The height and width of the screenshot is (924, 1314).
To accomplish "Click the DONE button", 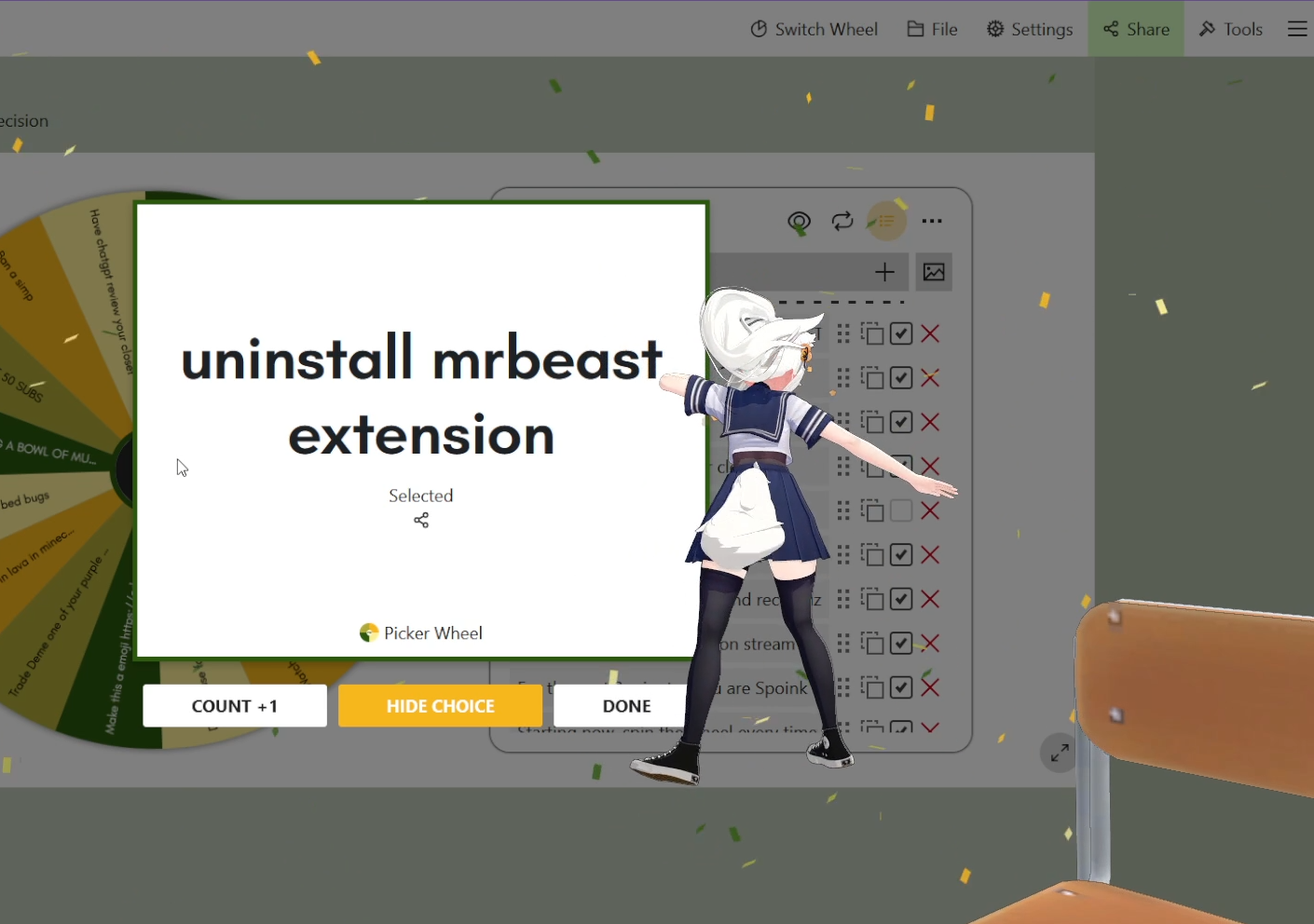I will coord(626,706).
